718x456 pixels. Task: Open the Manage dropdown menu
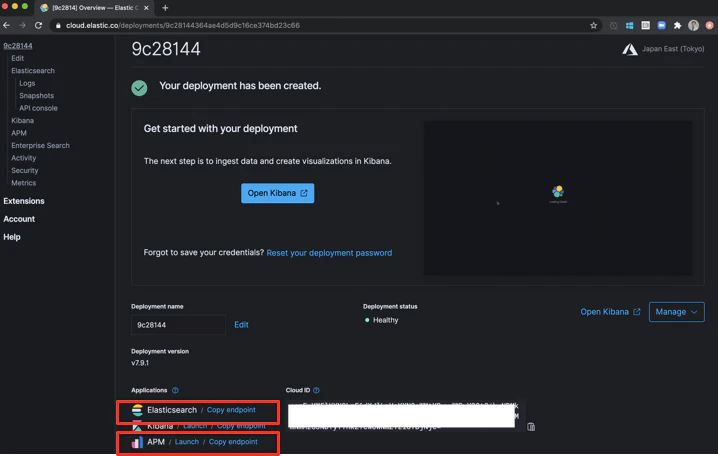[676, 312]
